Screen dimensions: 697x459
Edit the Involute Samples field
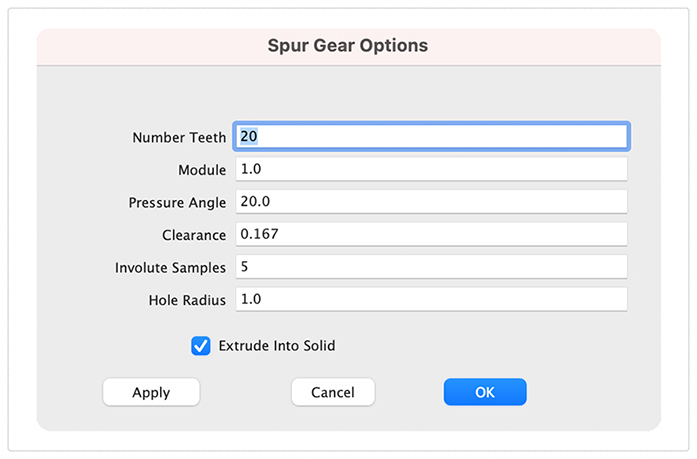[x=430, y=267]
